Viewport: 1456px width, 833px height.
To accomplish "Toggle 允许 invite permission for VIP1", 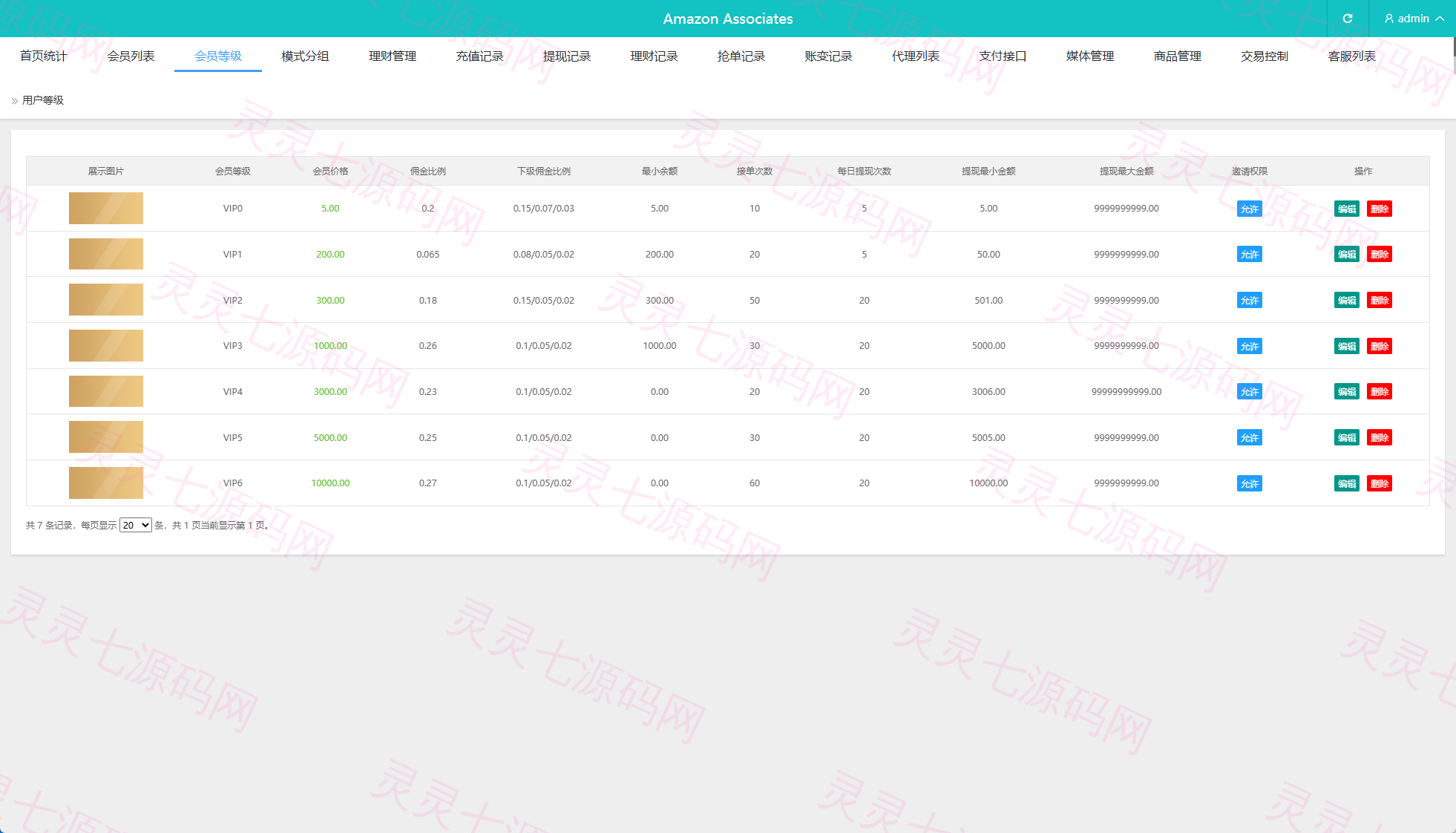I will tap(1250, 254).
